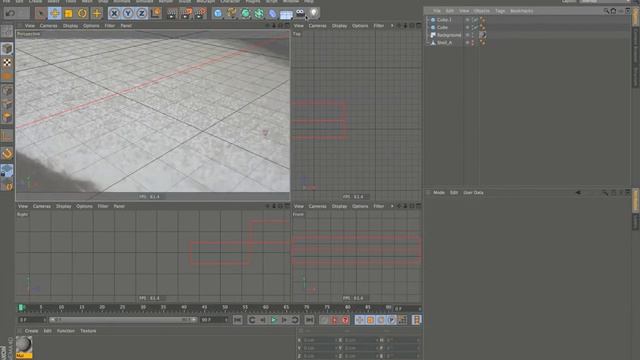Screen dimensions: 640x360
Task: Go to start of animation
Action: 238,320
